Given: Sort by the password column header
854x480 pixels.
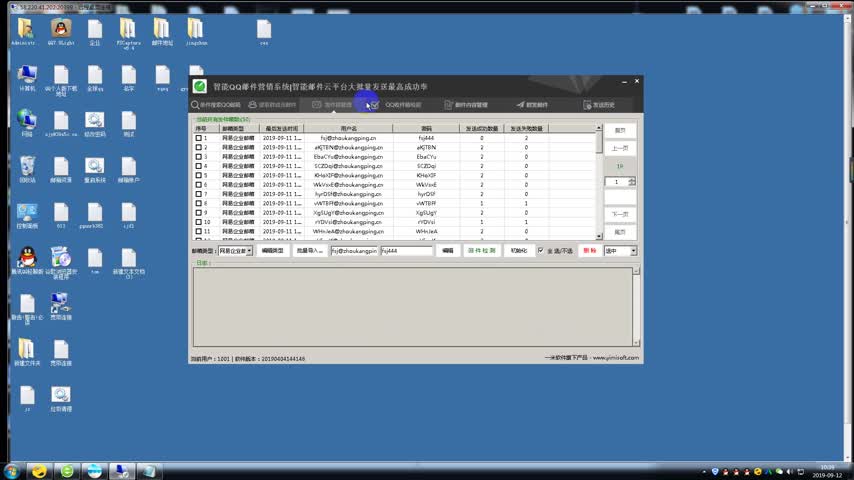Looking at the screenshot, I should pos(426,129).
